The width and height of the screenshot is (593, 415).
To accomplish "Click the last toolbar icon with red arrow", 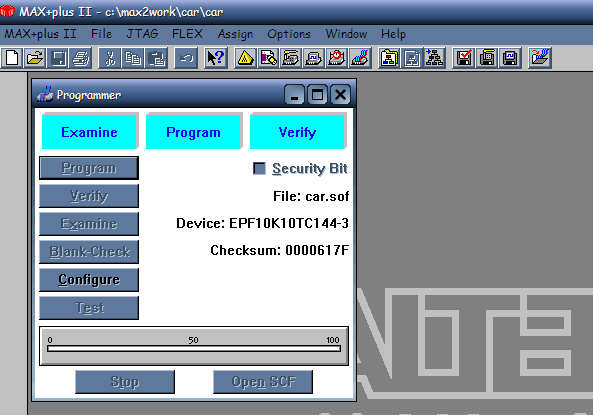I will (540, 58).
